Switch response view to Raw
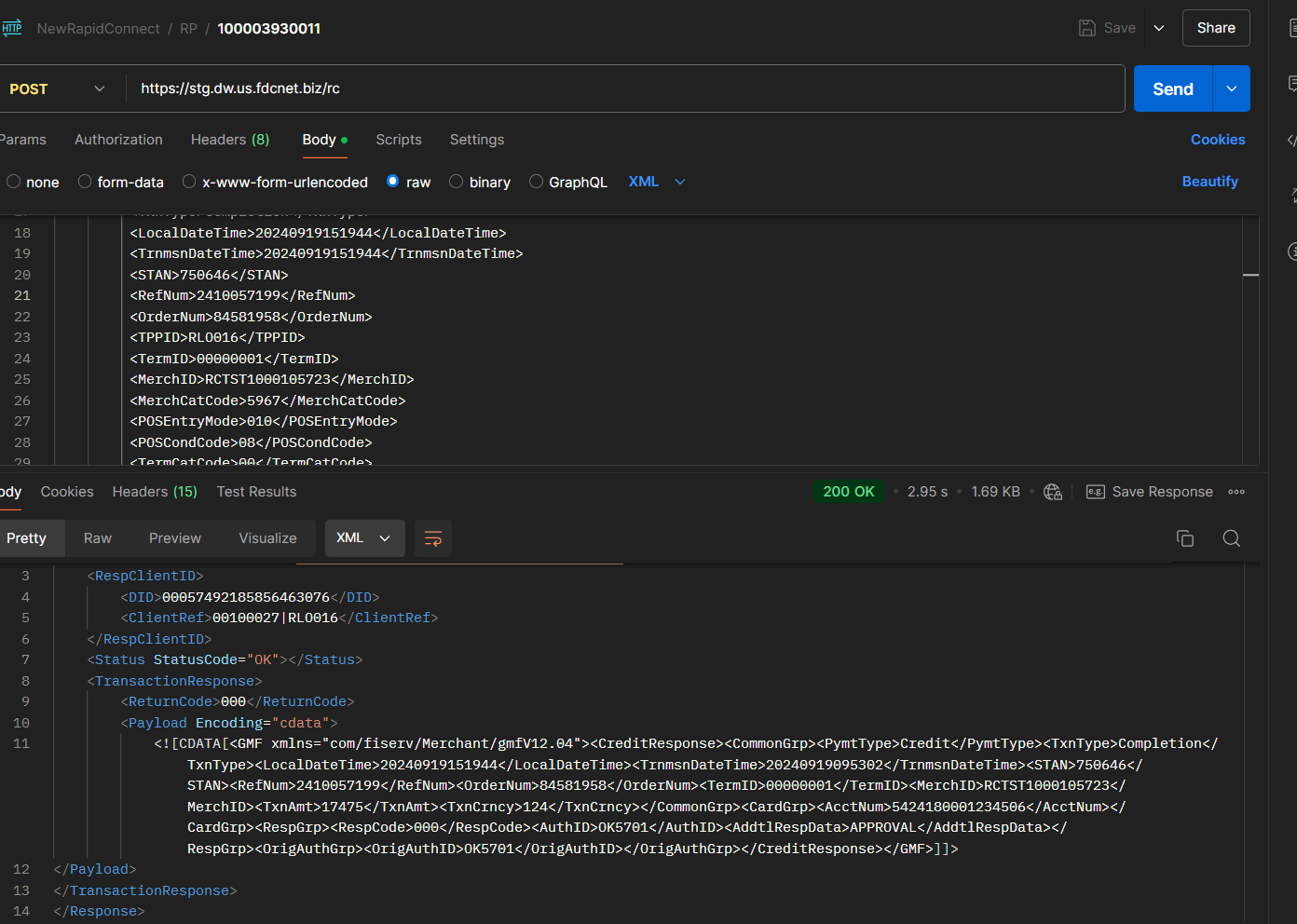1297x924 pixels. [x=98, y=538]
